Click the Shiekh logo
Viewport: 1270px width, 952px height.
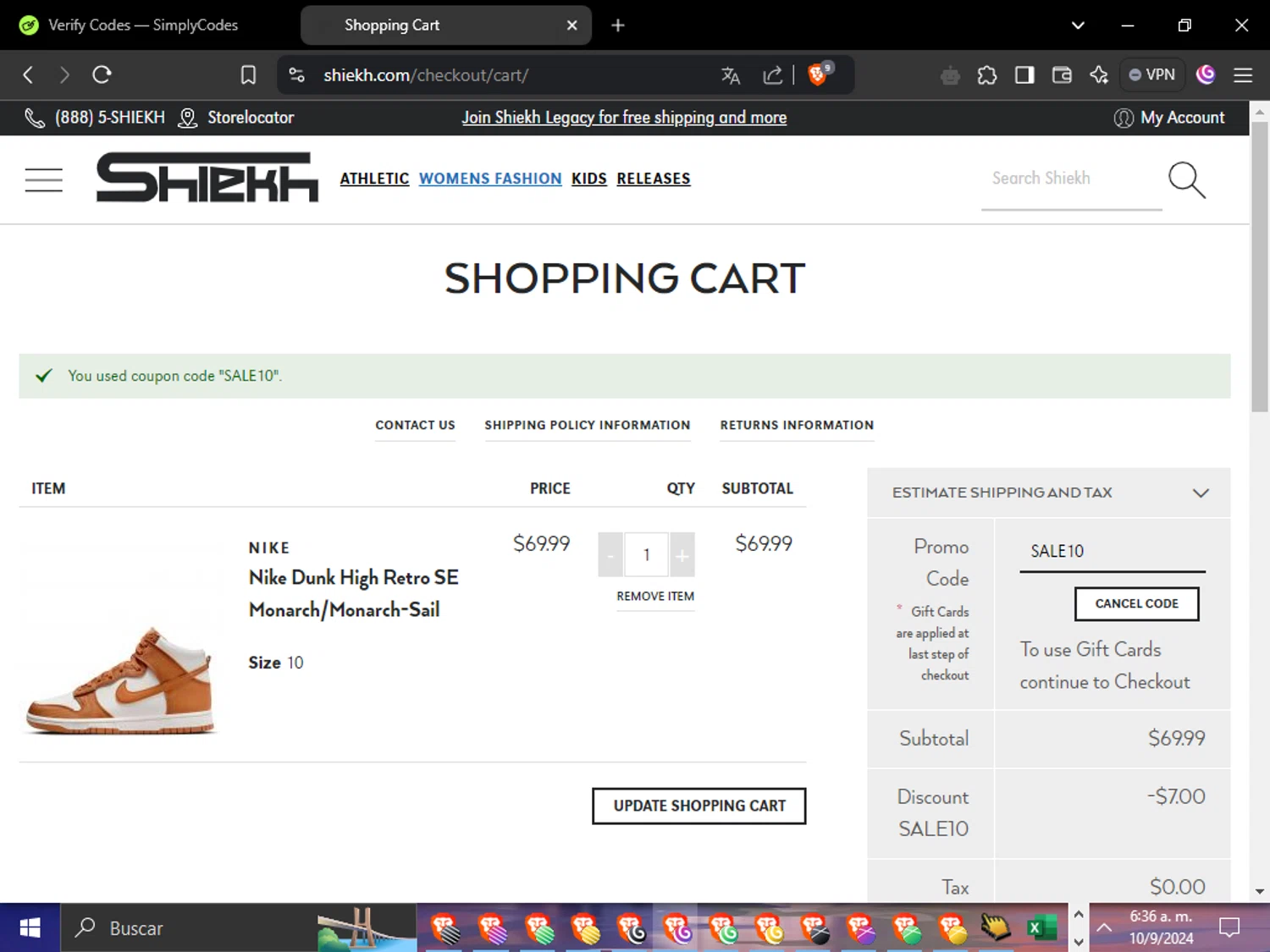coord(207,178)
